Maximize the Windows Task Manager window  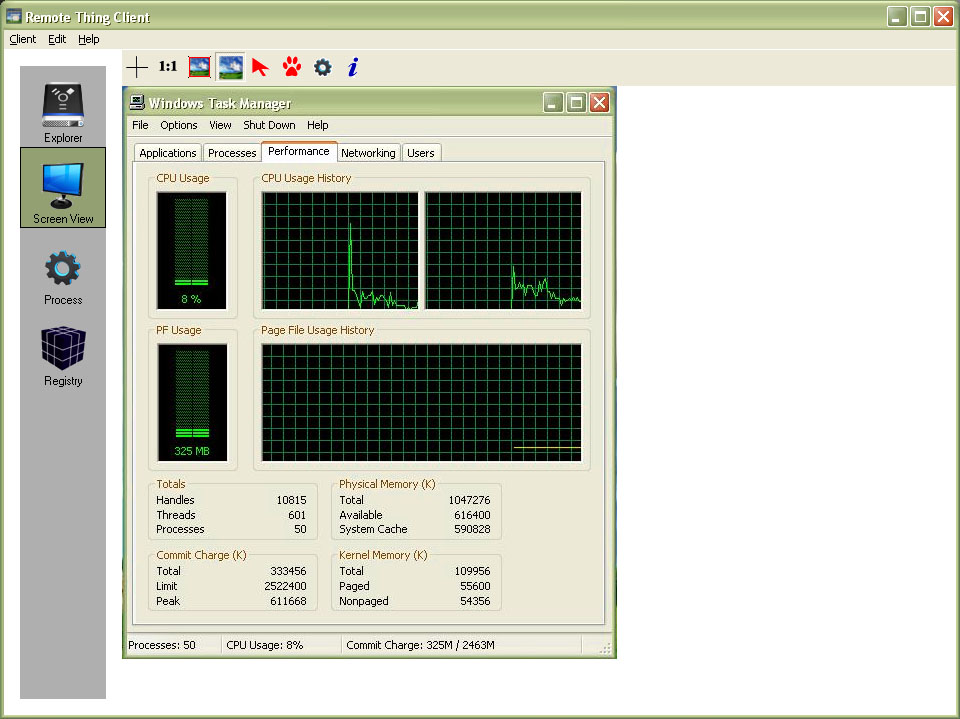(576, 102)
